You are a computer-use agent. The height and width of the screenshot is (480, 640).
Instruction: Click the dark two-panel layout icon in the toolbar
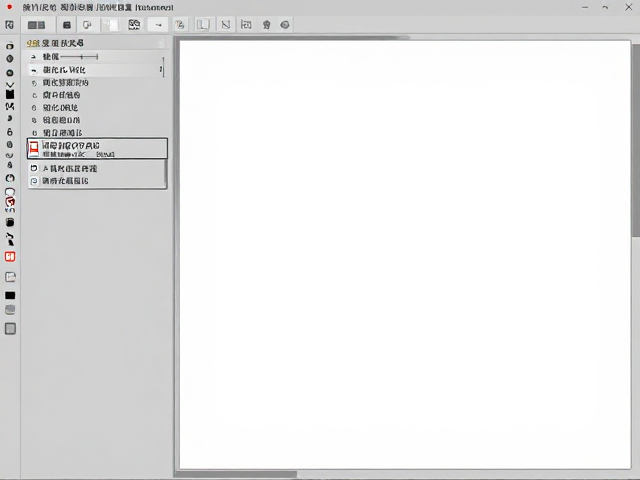[x=36, y=25]
